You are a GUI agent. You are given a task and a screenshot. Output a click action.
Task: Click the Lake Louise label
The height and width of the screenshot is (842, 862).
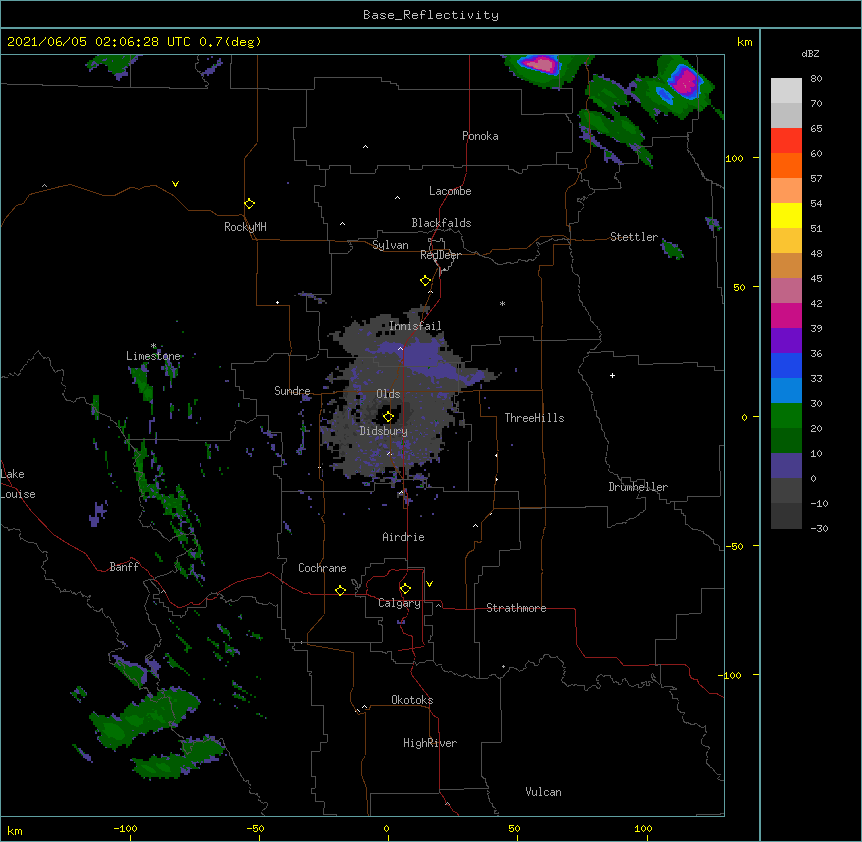pyautogui.click(x=18, y=484)
